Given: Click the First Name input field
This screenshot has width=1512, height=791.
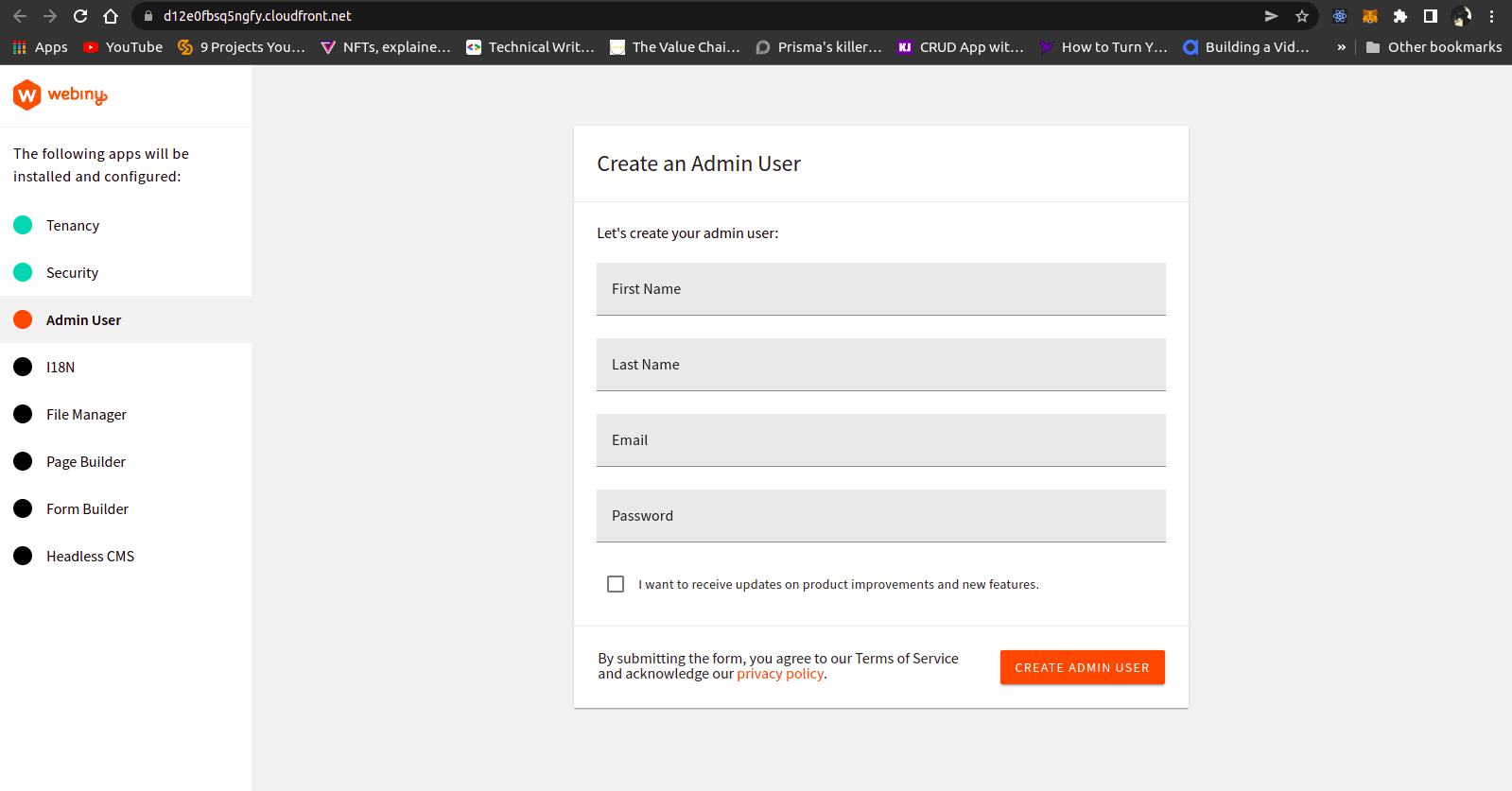Looking at the screenshot, I should click(880, 289).
